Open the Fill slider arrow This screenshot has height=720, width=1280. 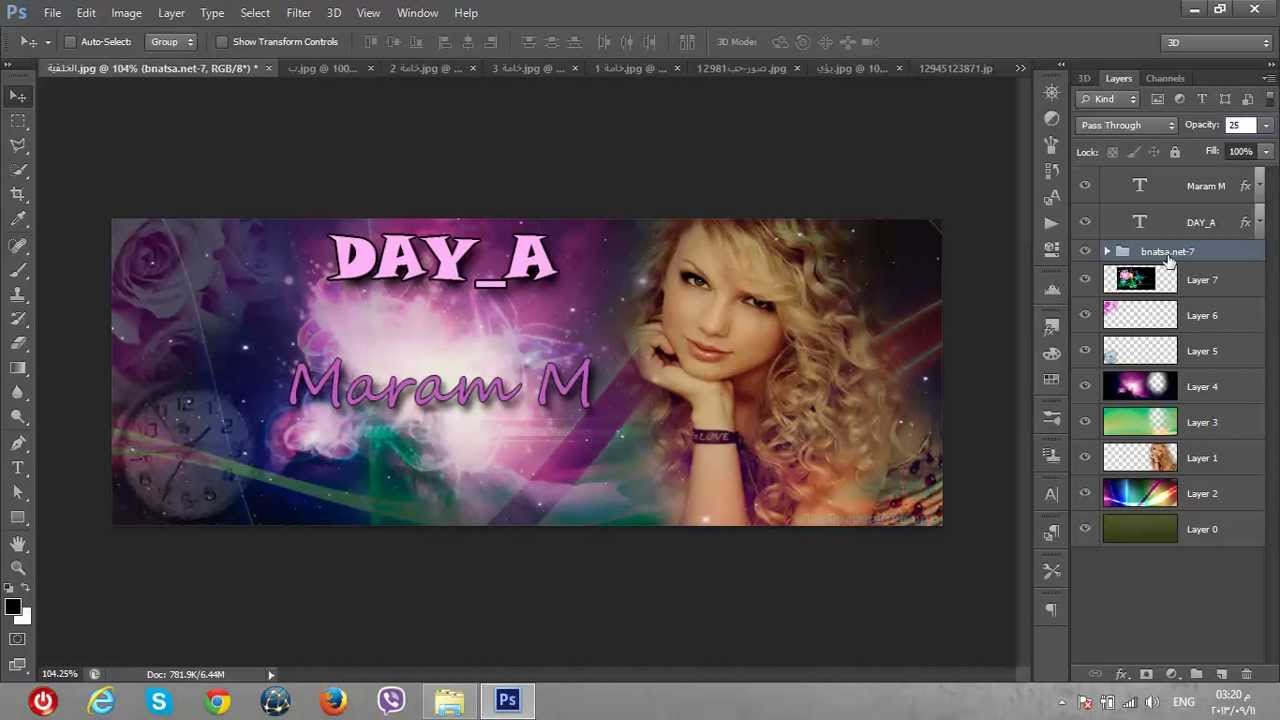point(1266,152)
